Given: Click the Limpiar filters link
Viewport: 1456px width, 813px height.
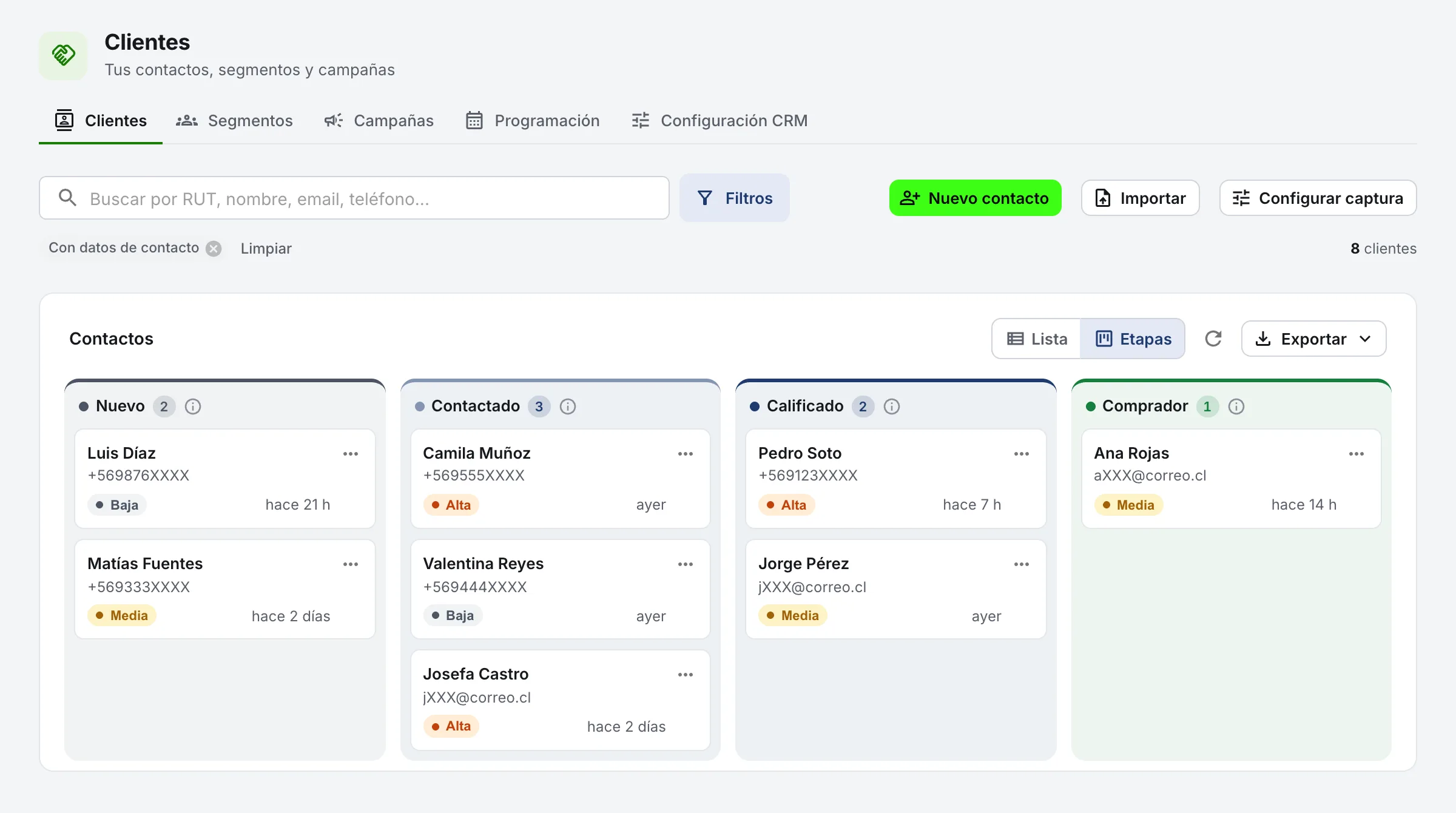Looking at the screenshot, I should click(266, 249).
